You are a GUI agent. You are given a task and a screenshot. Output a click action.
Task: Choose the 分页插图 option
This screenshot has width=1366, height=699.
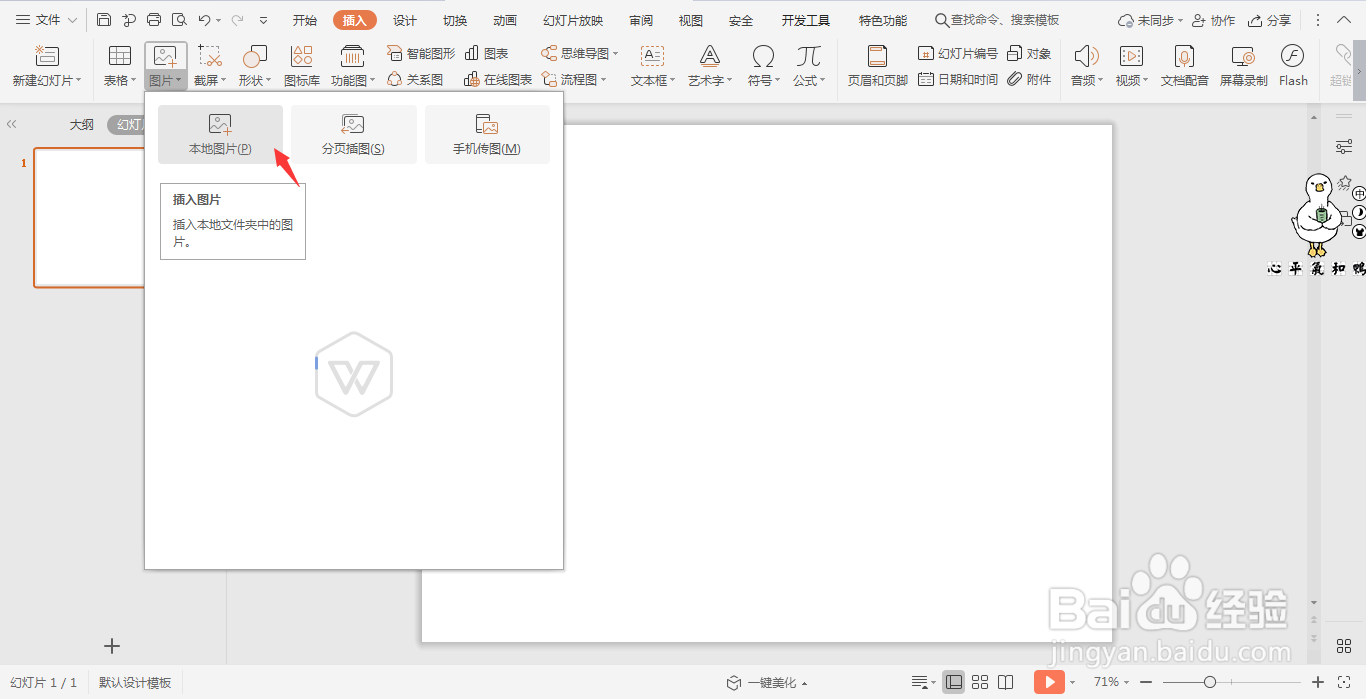click(x=353, y=135)
